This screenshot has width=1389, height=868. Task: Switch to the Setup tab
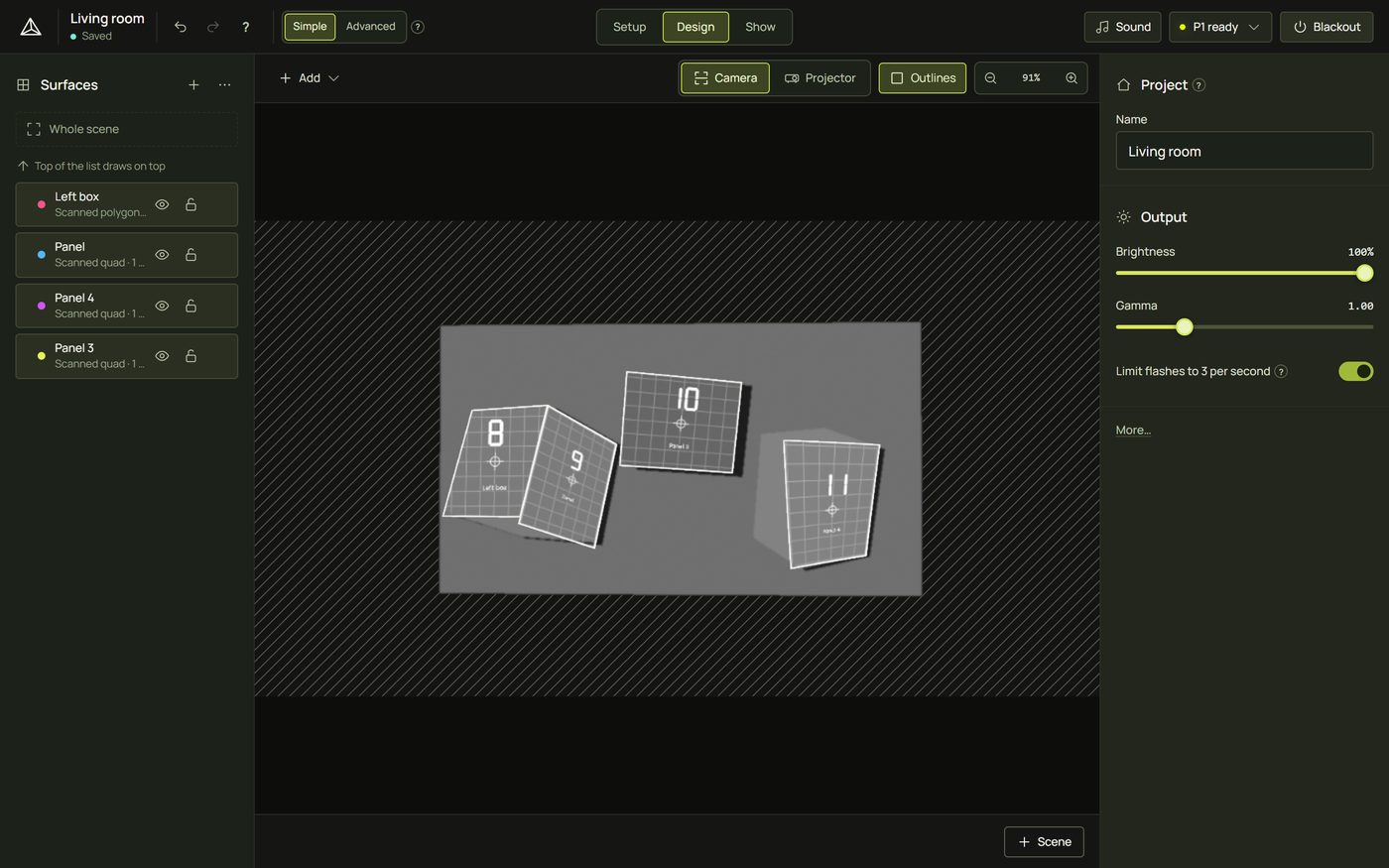(x=629, y=27)
